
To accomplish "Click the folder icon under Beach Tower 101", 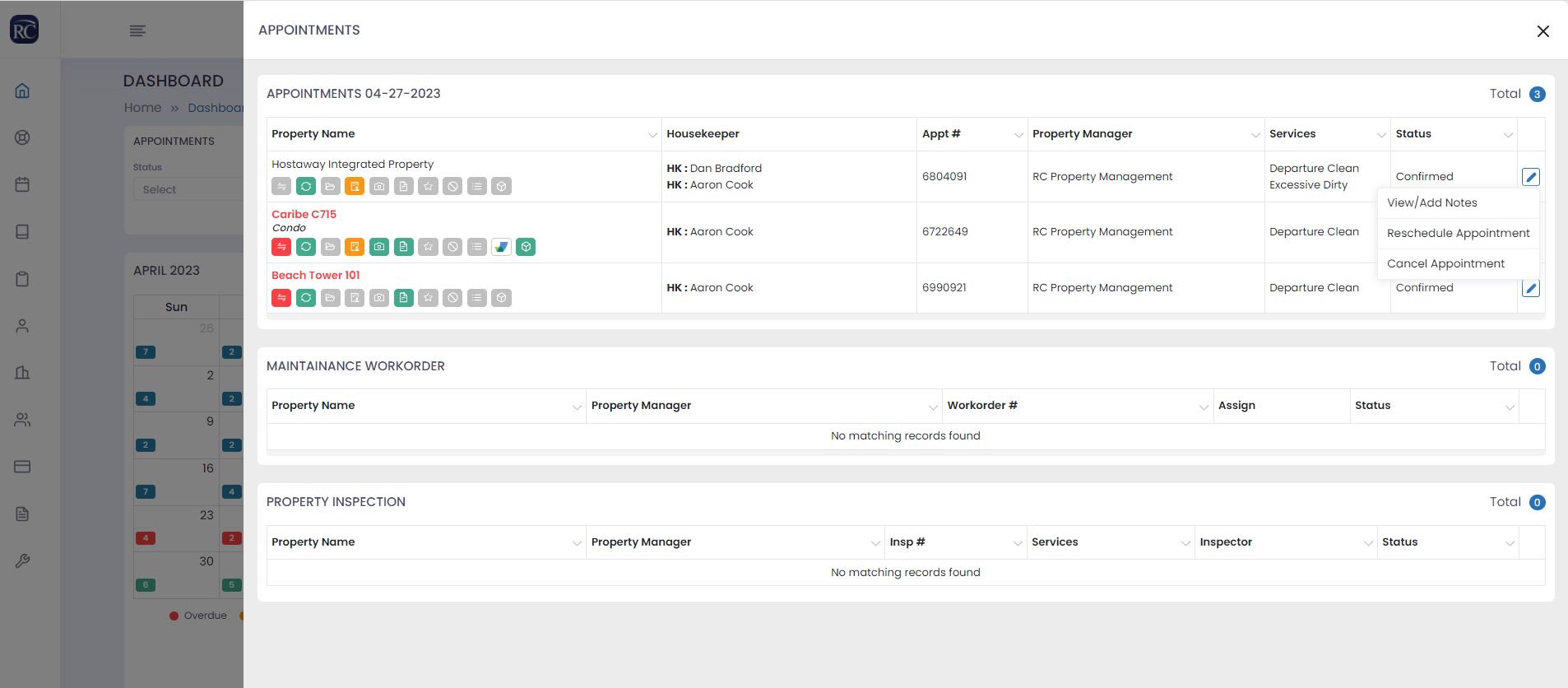I will pyautogui.click(x=330, y=298).
